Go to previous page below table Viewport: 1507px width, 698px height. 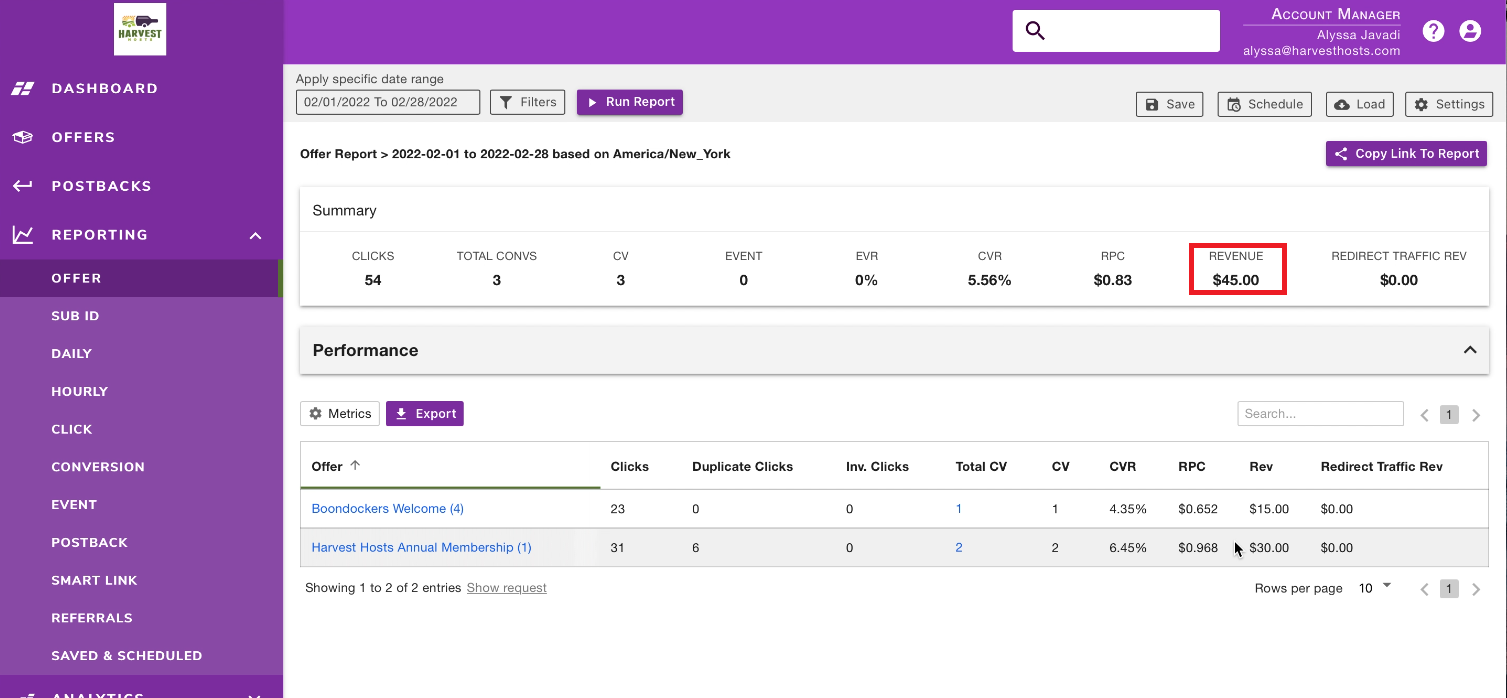tap(1425, 589)
